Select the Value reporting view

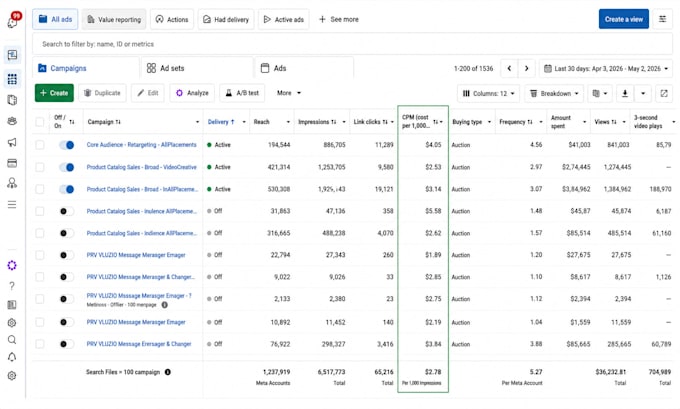click(114, 19)
